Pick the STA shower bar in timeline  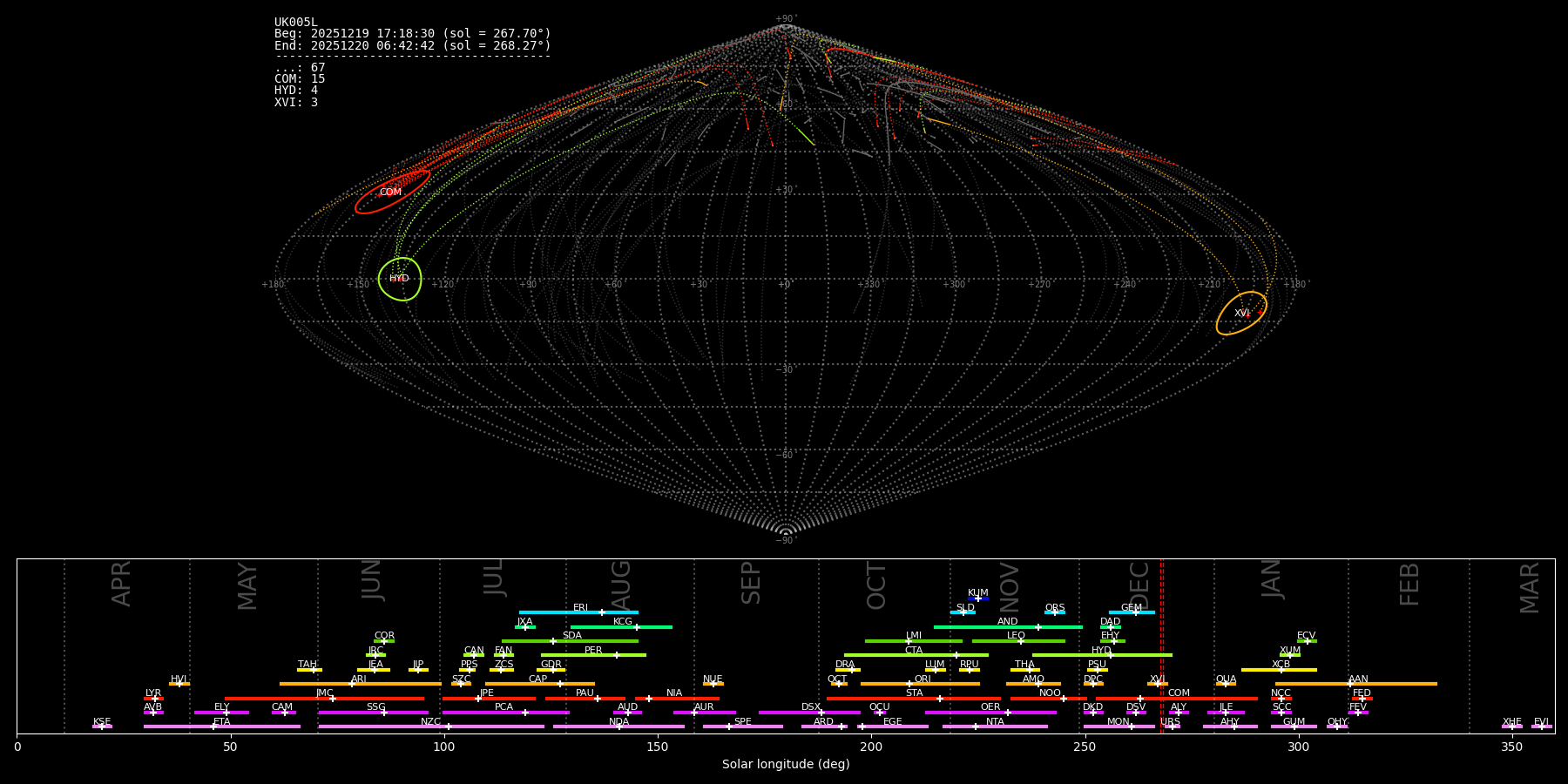tap(913, 699)
